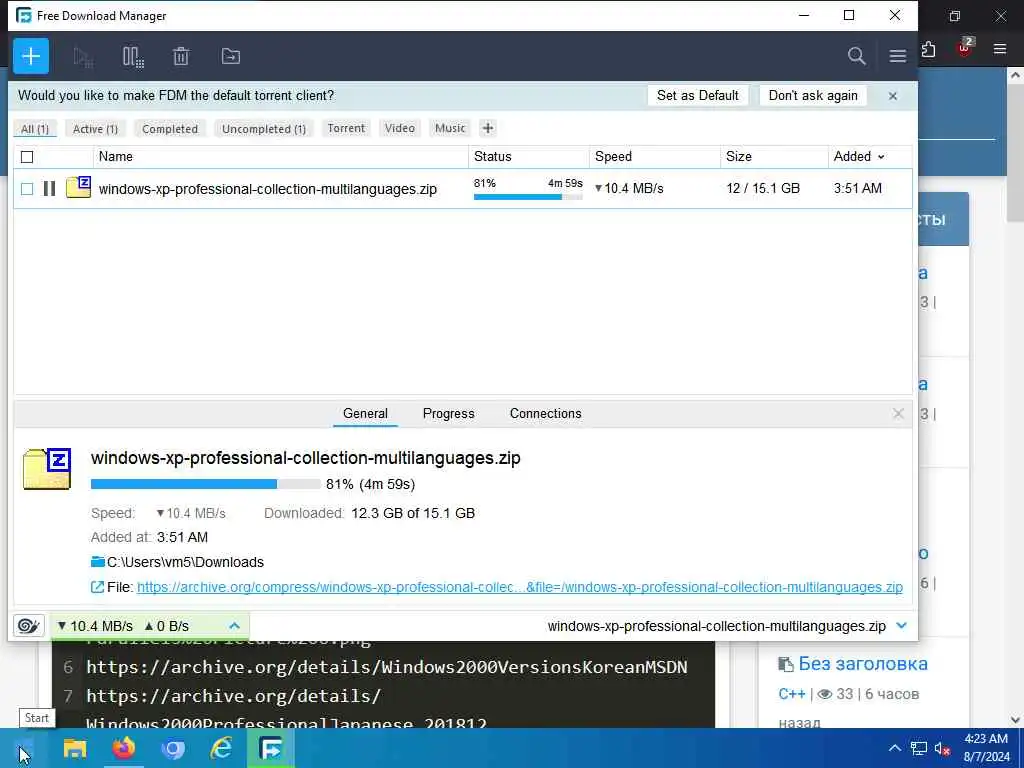Toggle snail mode icon in status bar
This screenshot has height=768, width=1024.
[x=29, y=626]
